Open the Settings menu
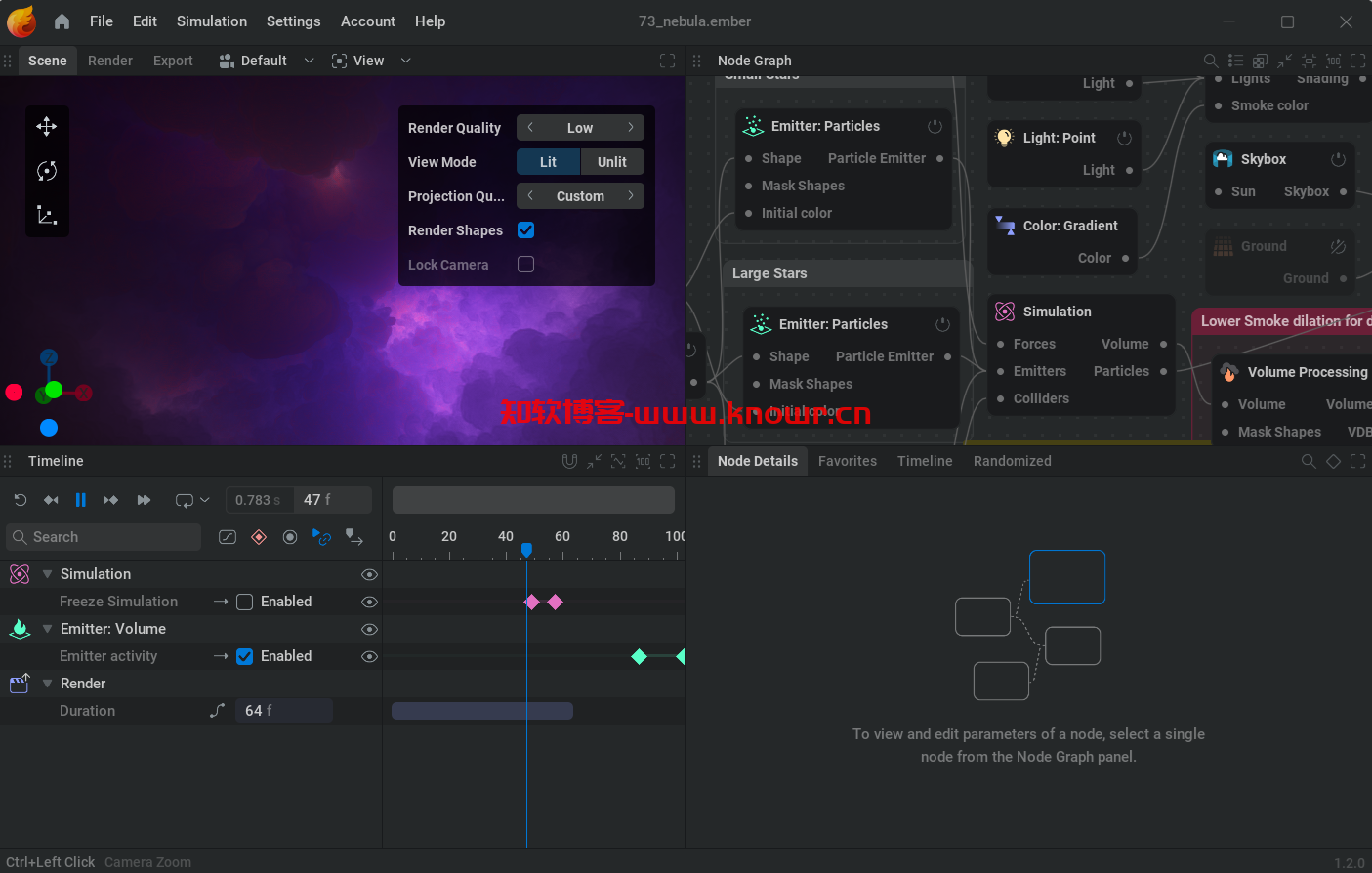This screenshot has width=1372, height=873. pos(293,21)
